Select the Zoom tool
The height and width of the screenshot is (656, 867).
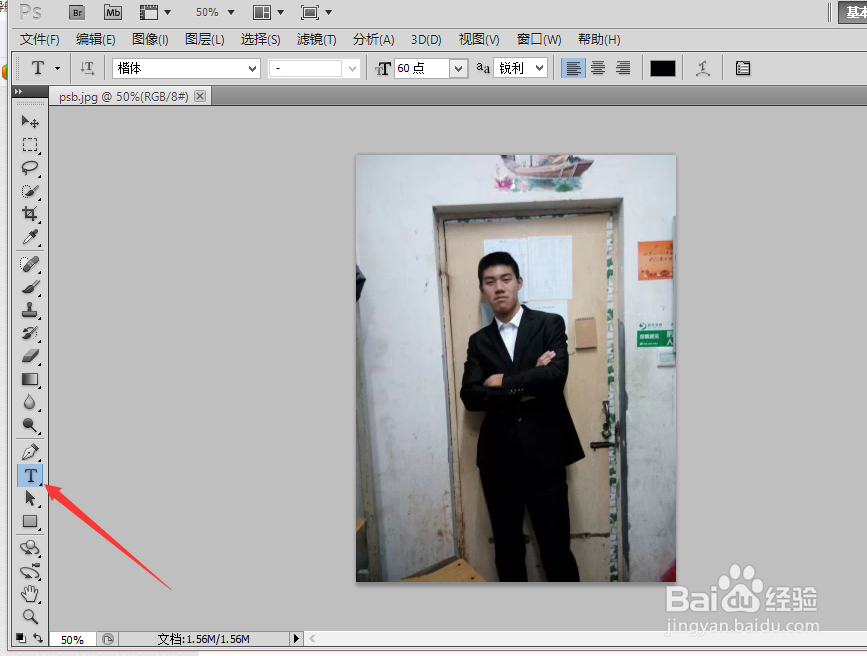click(30, 616)
